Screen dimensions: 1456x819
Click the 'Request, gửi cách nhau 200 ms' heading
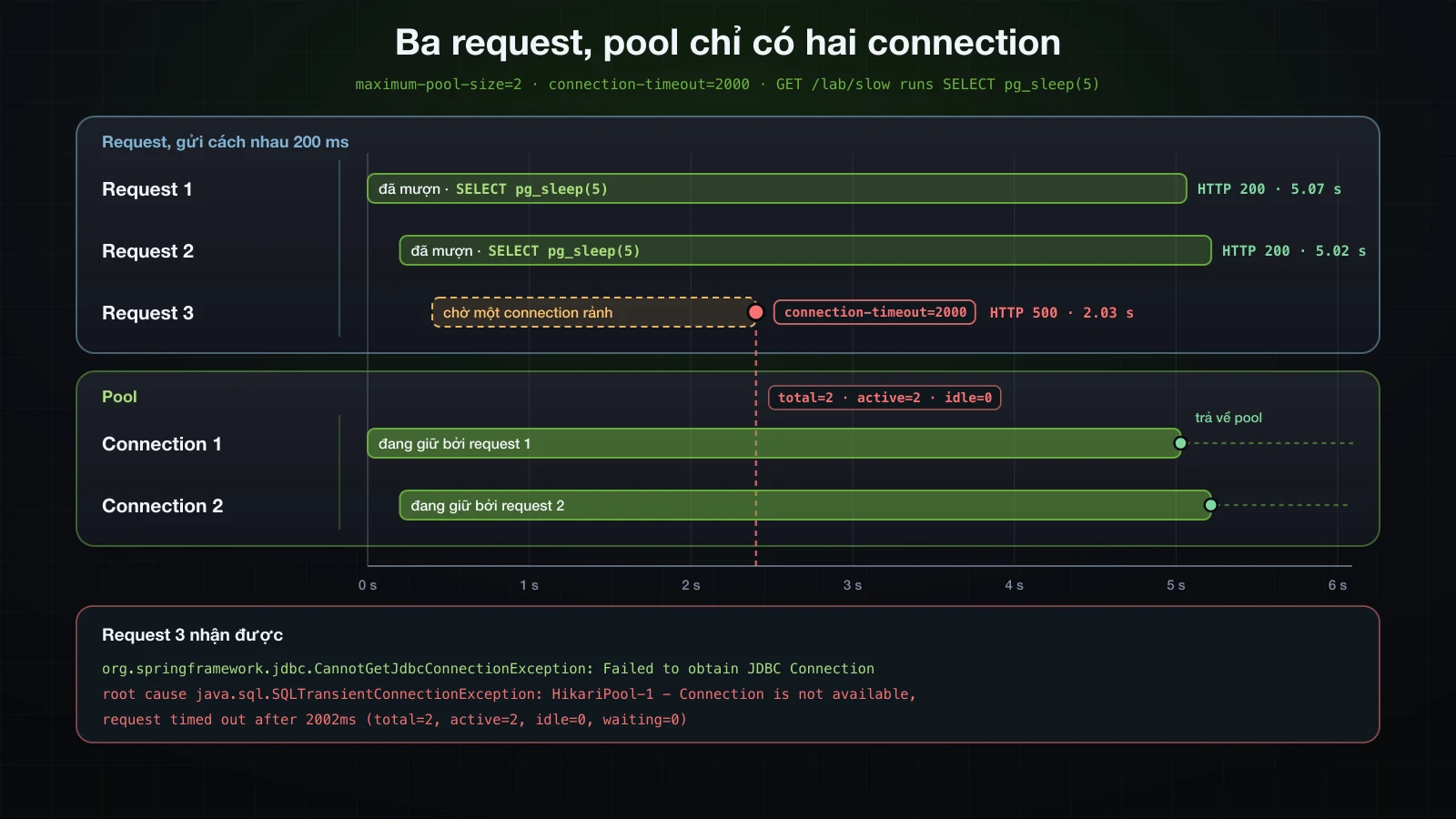tap(225, 142)
